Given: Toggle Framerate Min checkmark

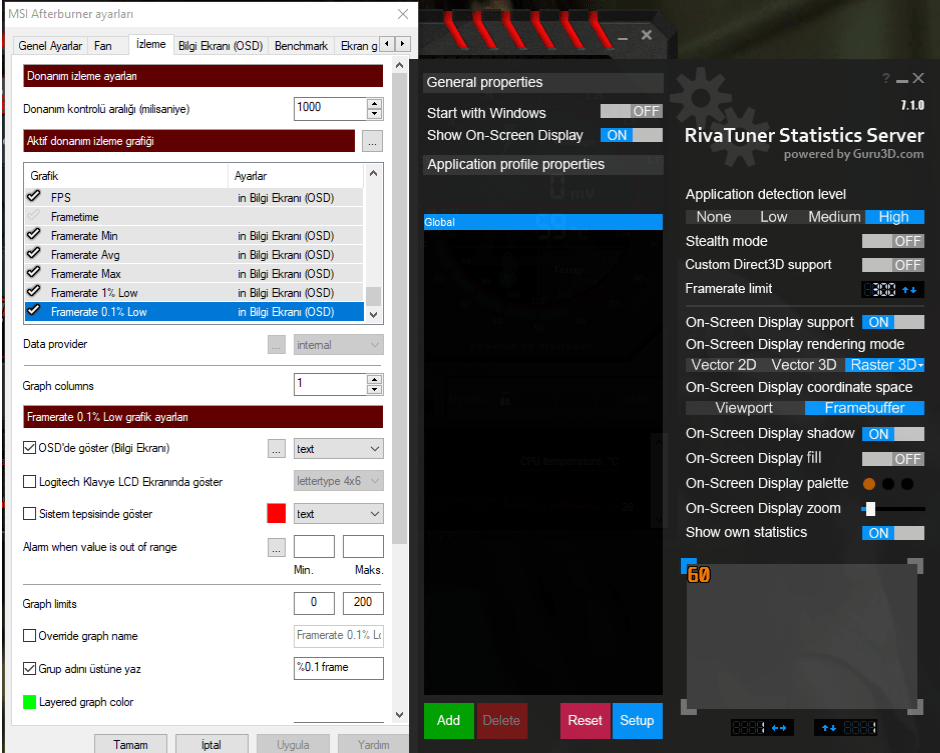Looking at the screenshot, I should coord(34,235).
